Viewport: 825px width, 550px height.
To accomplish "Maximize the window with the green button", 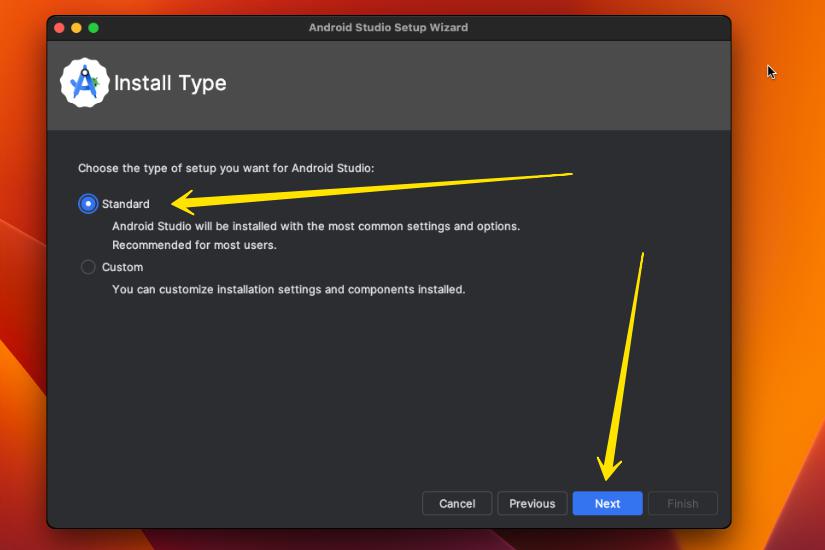I will point(94,28).
